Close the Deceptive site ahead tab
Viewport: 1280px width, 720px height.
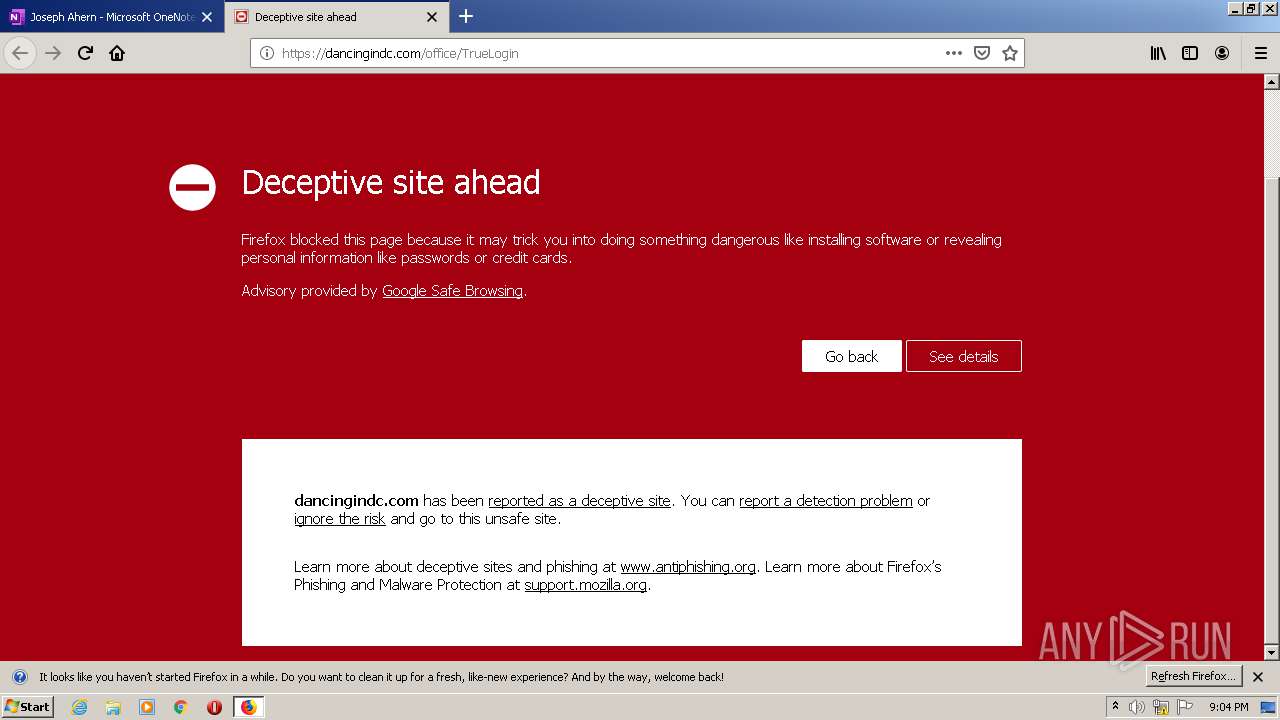pyautogui.click(x=432, y=17)
